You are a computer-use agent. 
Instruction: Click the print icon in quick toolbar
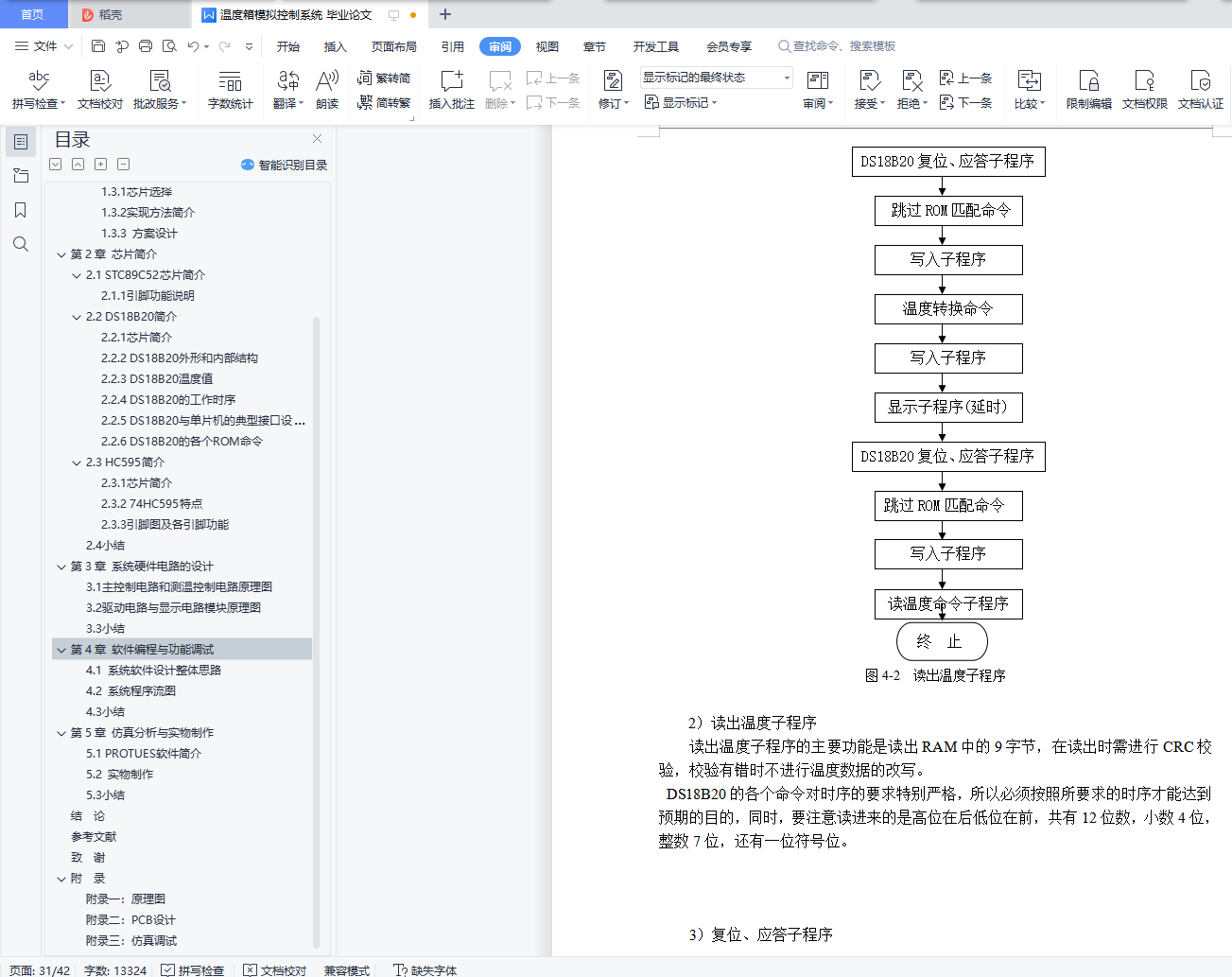coord(146,45)
